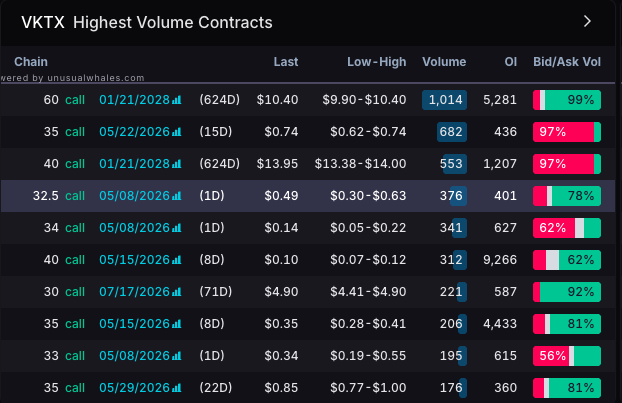Open the 05/29/2026 expiry link
622x403 pixels.
(134, 388)
